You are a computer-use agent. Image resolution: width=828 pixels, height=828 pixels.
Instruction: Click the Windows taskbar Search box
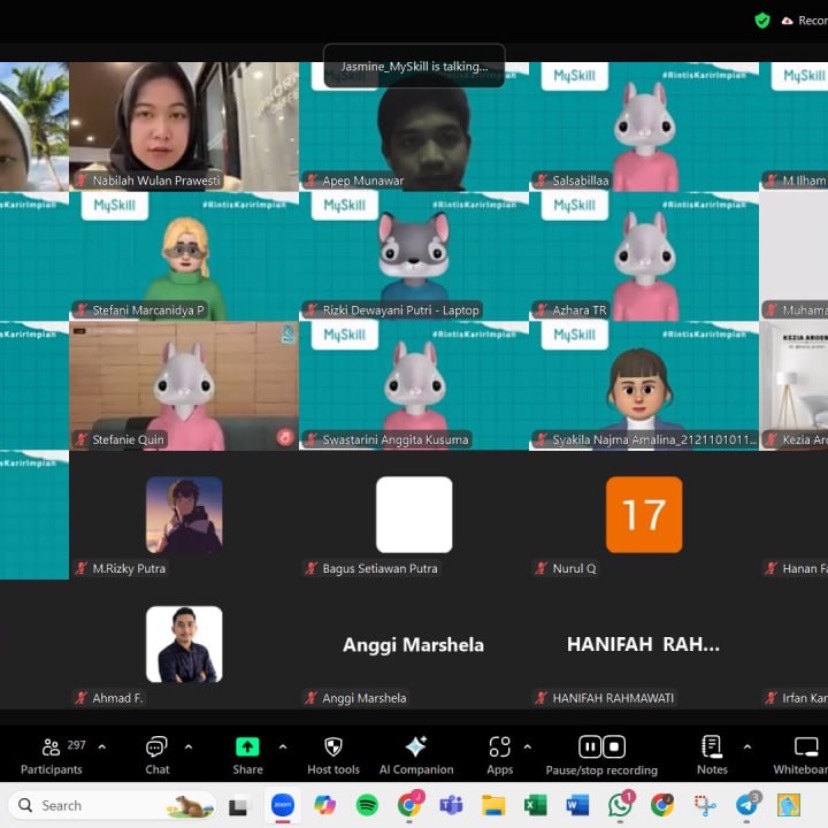(x=110, y=805)
